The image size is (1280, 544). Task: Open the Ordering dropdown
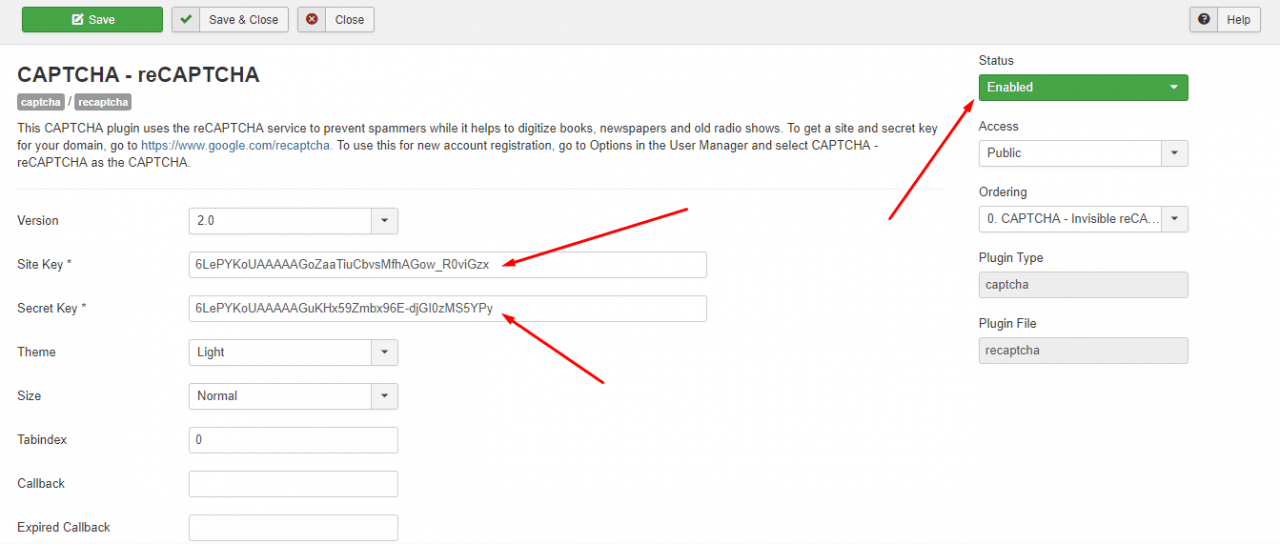tap(1083, 219)
